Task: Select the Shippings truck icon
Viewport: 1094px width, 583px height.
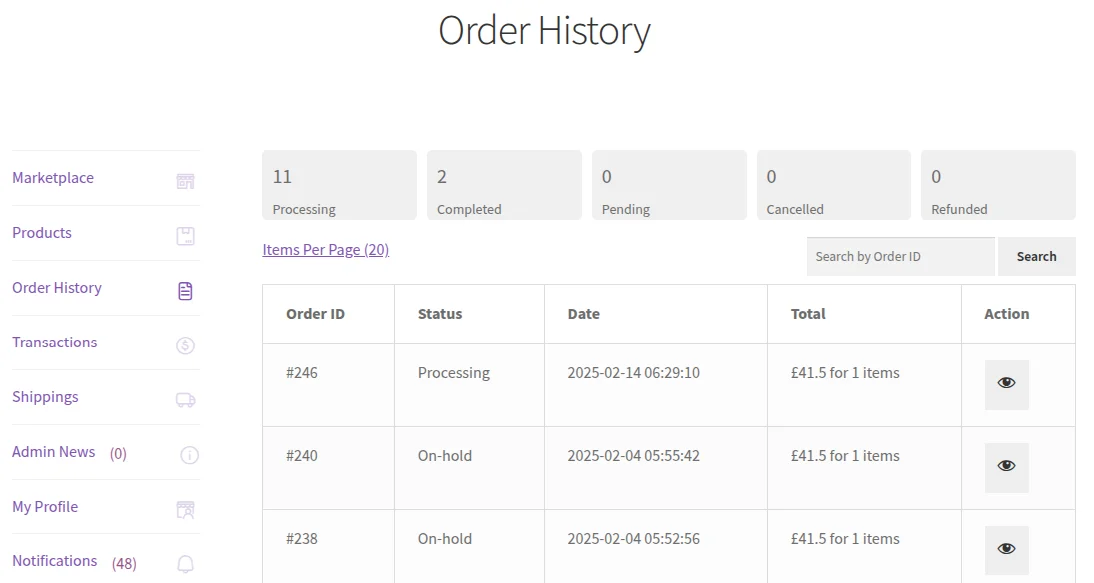Action: click(185, 397)
